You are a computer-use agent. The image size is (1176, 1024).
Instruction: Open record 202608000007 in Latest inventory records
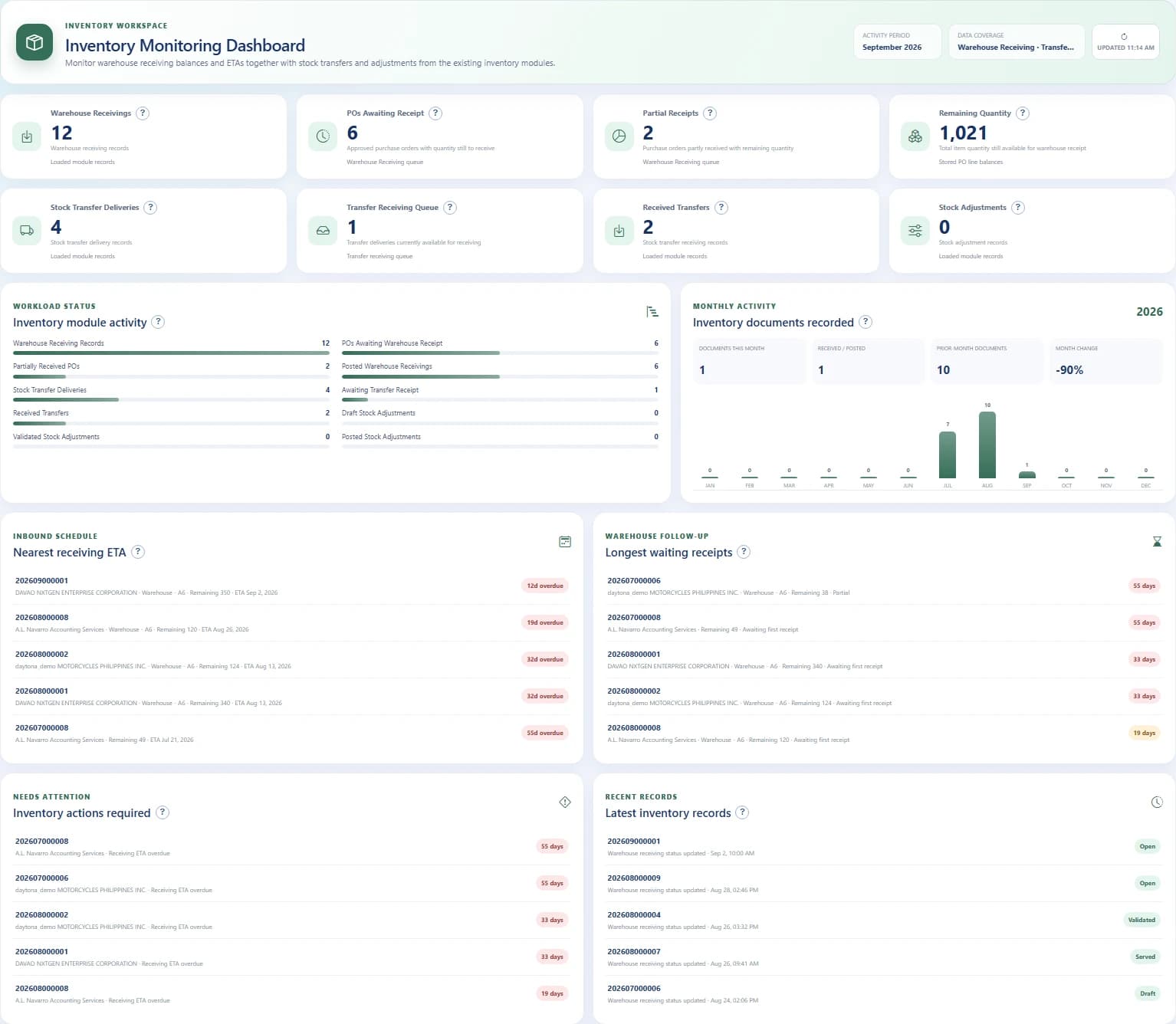point(884,957)
